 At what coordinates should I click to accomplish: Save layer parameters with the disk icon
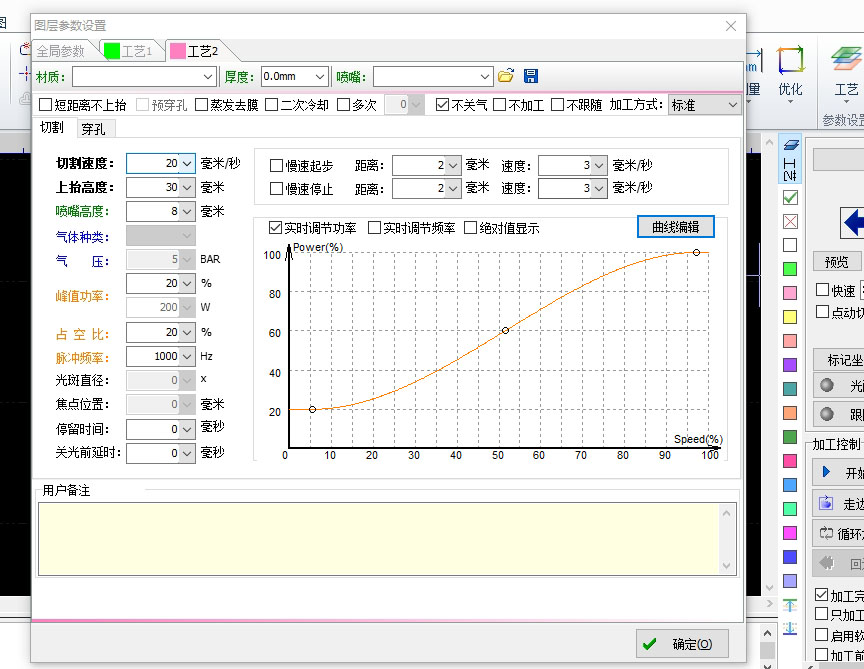coord(530,75)
